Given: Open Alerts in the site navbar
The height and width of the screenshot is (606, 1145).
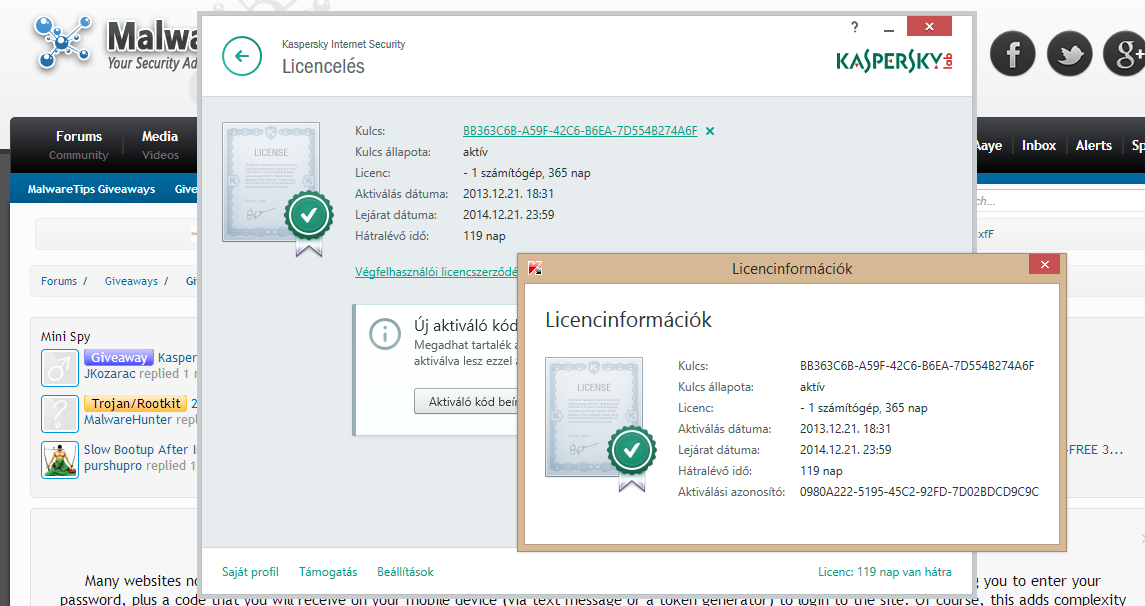Looking at the screenshot, I should (1093, 145).
